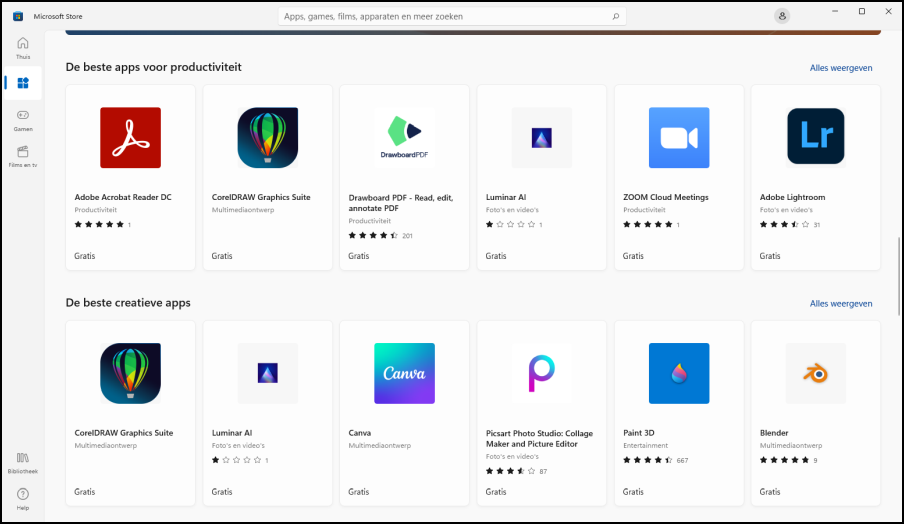The height and width of the screenshot is (524, 904).
Task: Show all productivity apps via Alles weergeven
Action: coord(841,67)
